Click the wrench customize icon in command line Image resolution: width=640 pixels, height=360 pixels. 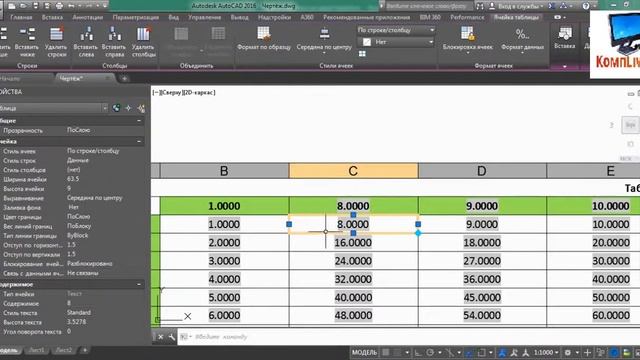click(171, 337)
